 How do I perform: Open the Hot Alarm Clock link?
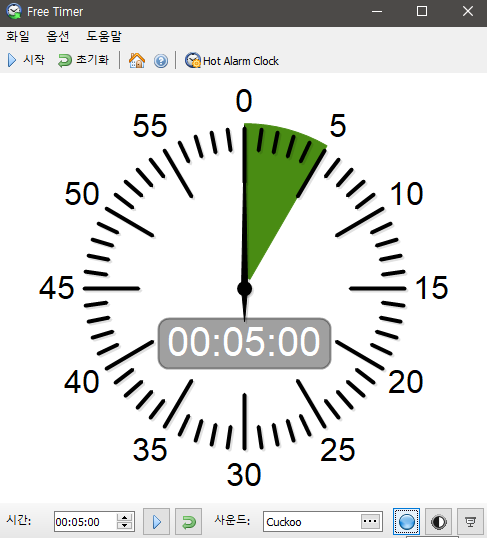tap(232, 61)
